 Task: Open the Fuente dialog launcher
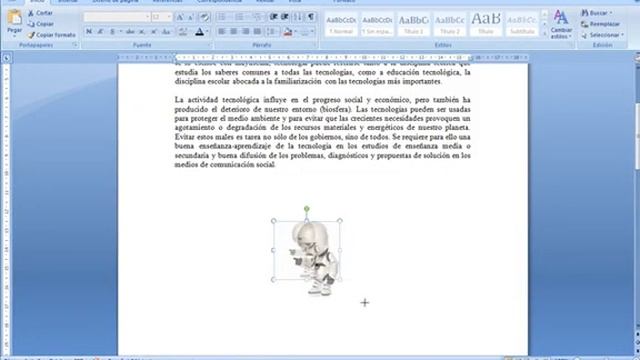[210, 45]
